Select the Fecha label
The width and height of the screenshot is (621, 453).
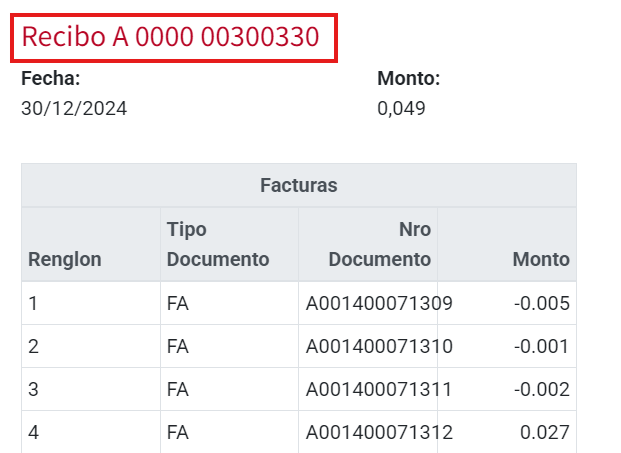pos(50,79)
